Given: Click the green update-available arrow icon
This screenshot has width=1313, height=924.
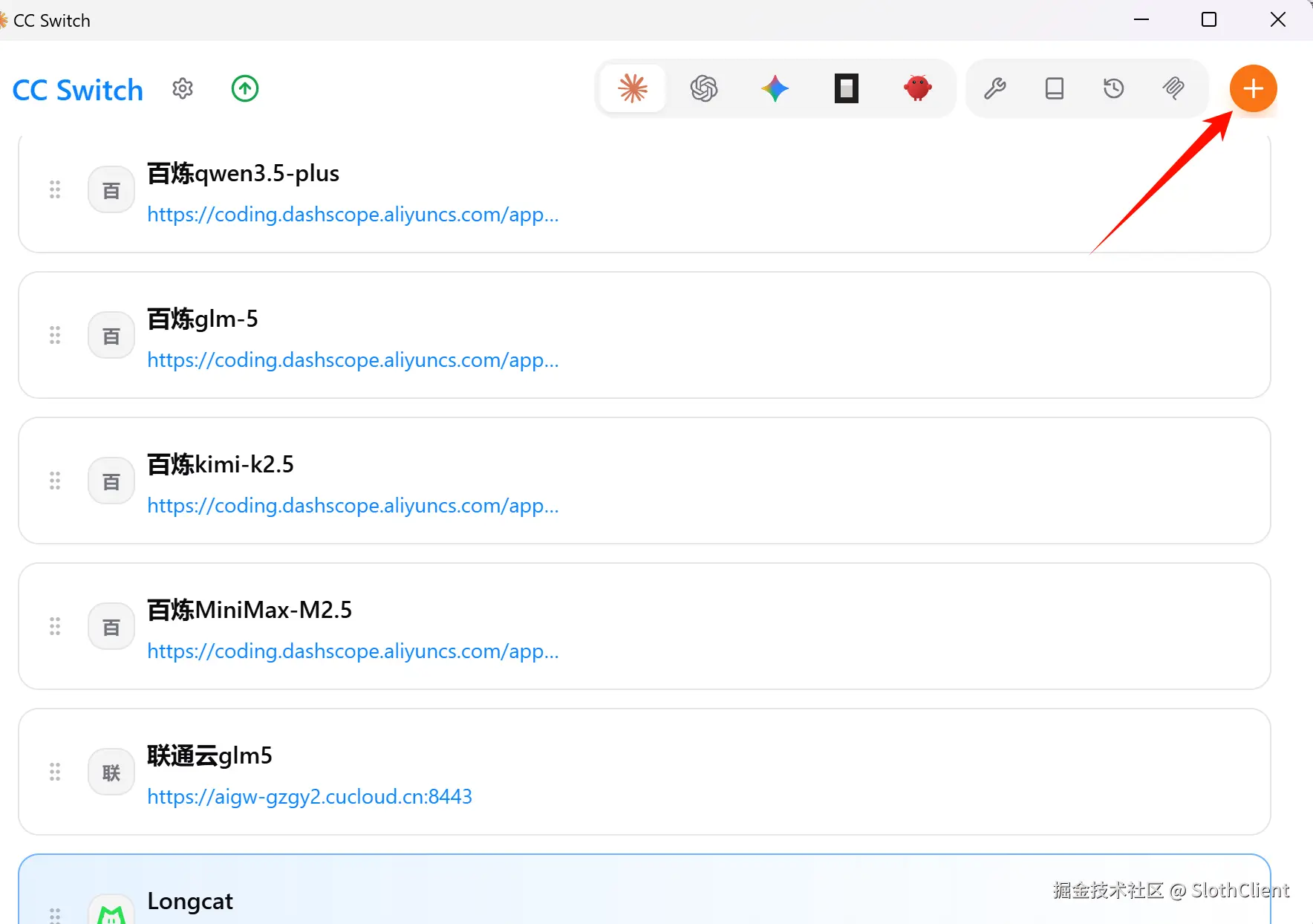Looking at the screenshot, I should (x=245, y=89).
